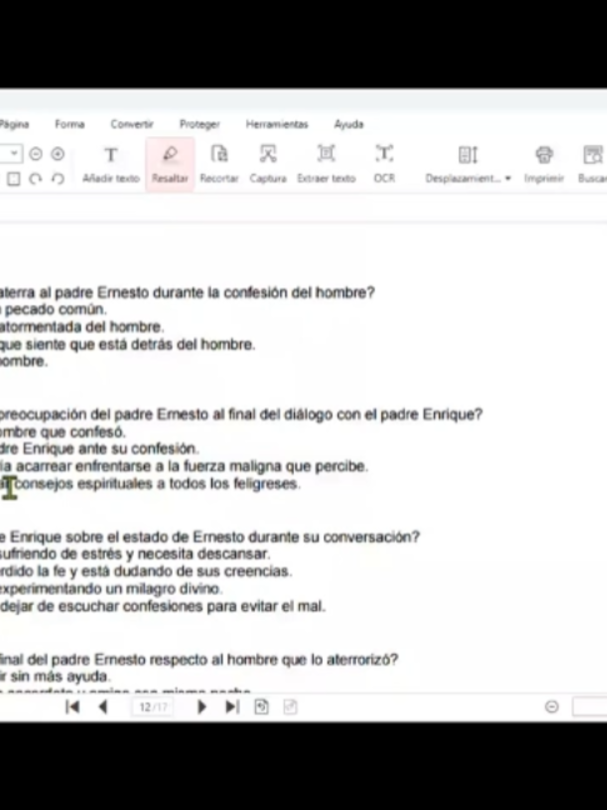Click the question about 'la confesión del hombre?'

pyautogui.click(x=187, y=292)
